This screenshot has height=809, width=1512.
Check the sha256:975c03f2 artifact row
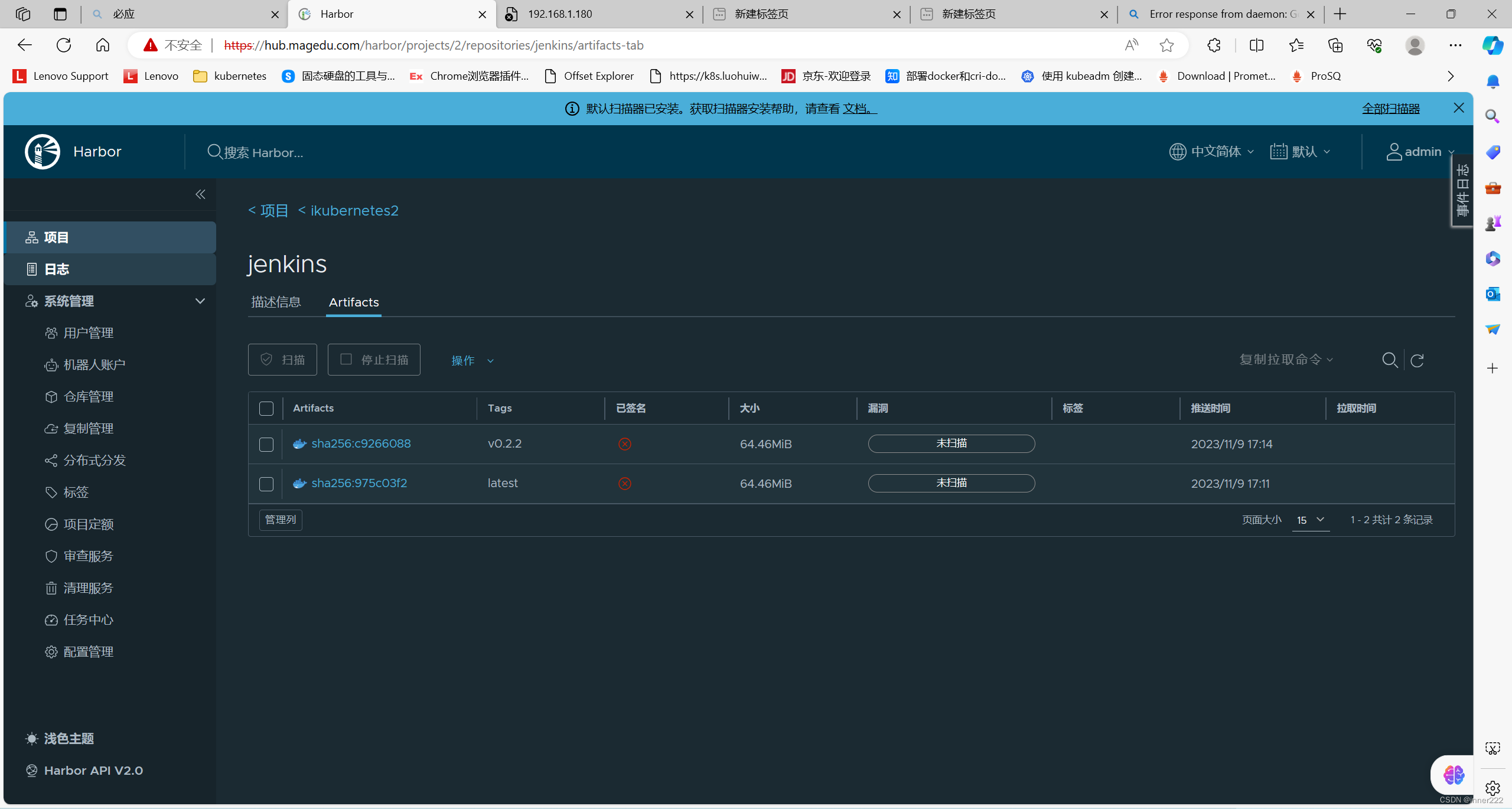tap(266, 484)
